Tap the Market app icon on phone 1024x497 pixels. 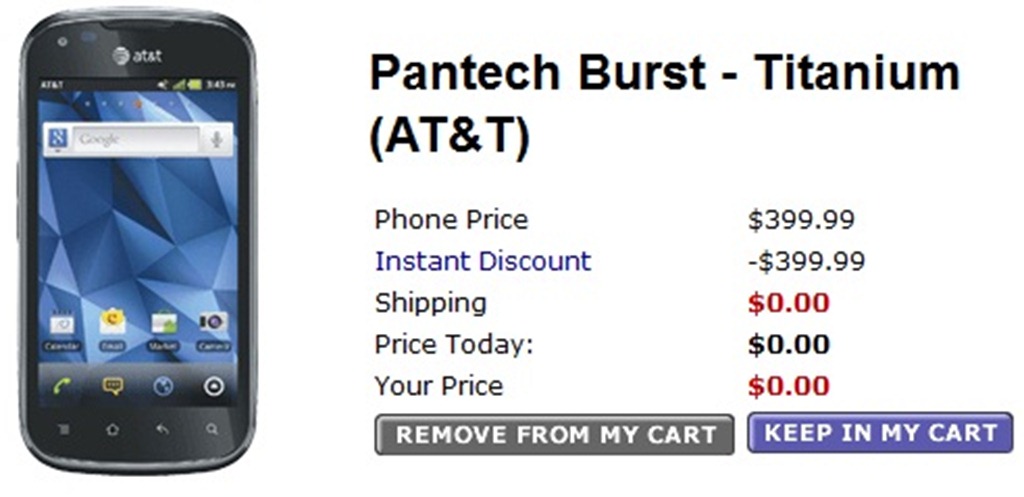click(x=163, y=325)
